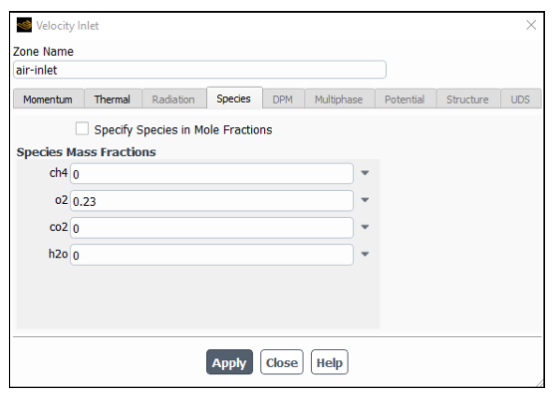Enable Specify Species in Mole Fractions checkbox
Screen dimensions: 554x395
pyautogui.click(x=82, y=129)
